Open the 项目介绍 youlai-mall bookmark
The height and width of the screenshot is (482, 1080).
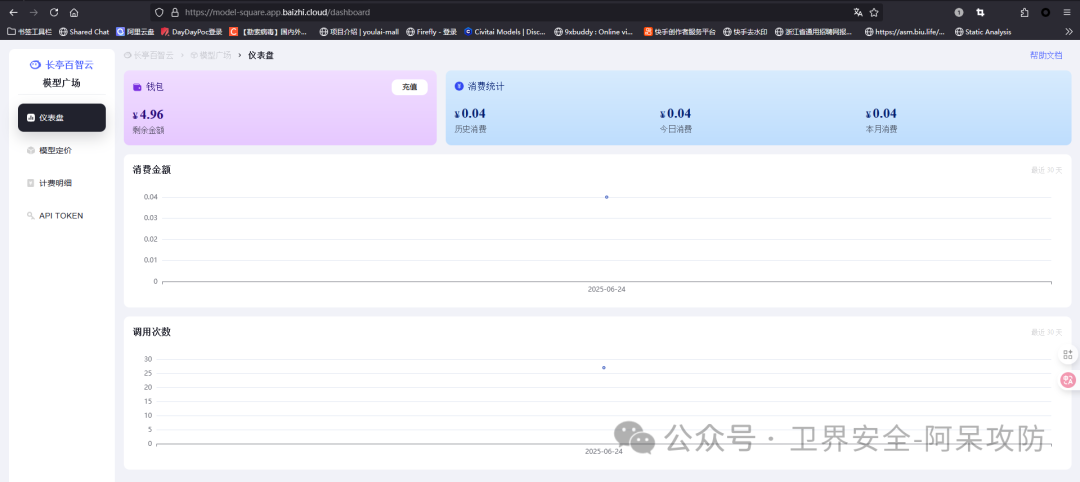coord(359,32)
